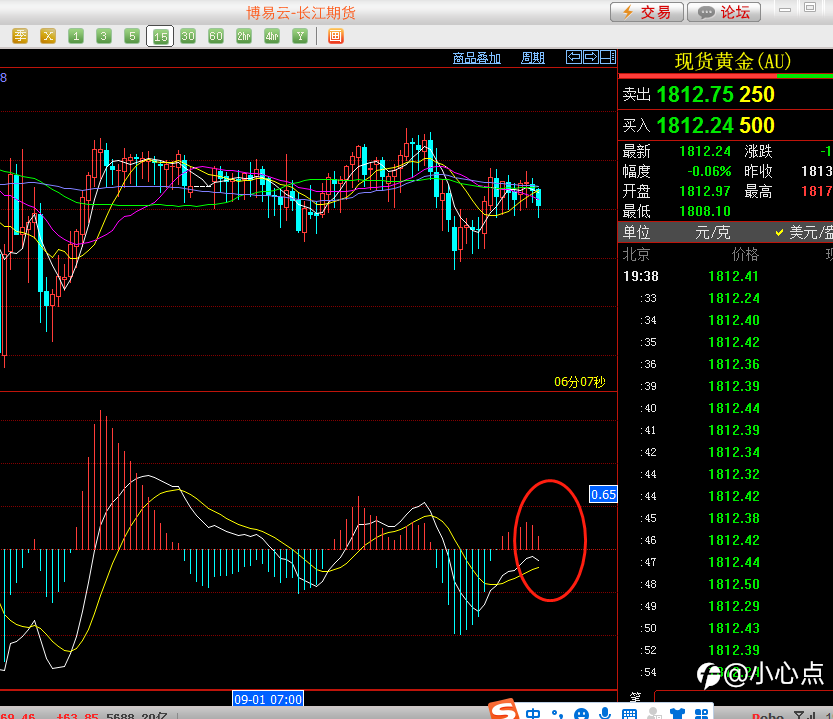The width and height of the screenshot is (833, 719).
Task: Click the 最低 value 1808.10
Action: pyautogui.click(x=705, y=212)
